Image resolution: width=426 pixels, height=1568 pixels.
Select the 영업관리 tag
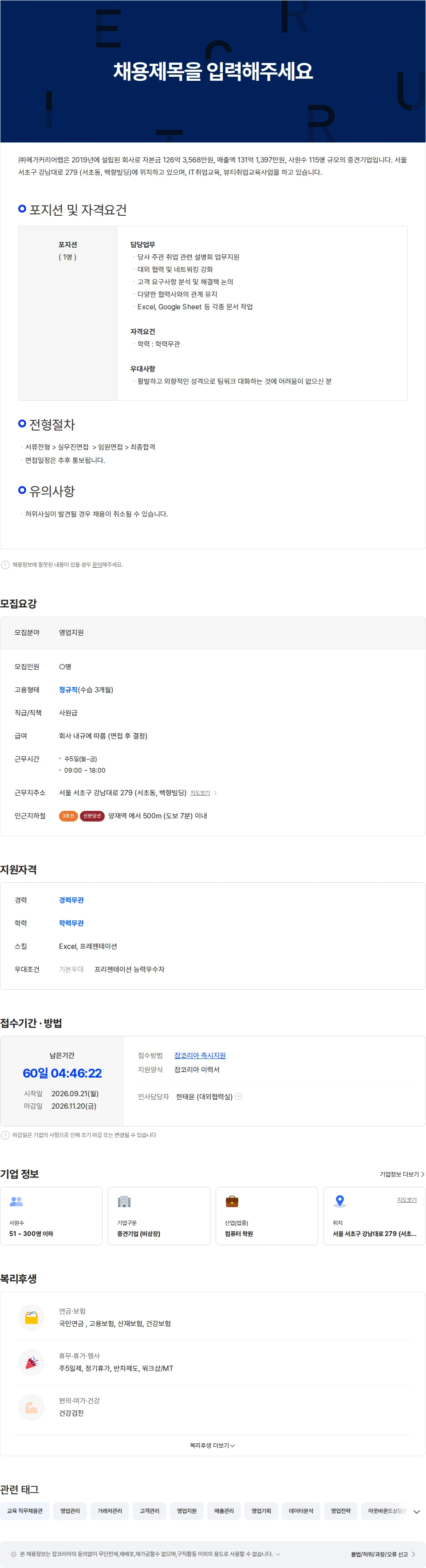pyautogui.click(x=70, y=1510)
